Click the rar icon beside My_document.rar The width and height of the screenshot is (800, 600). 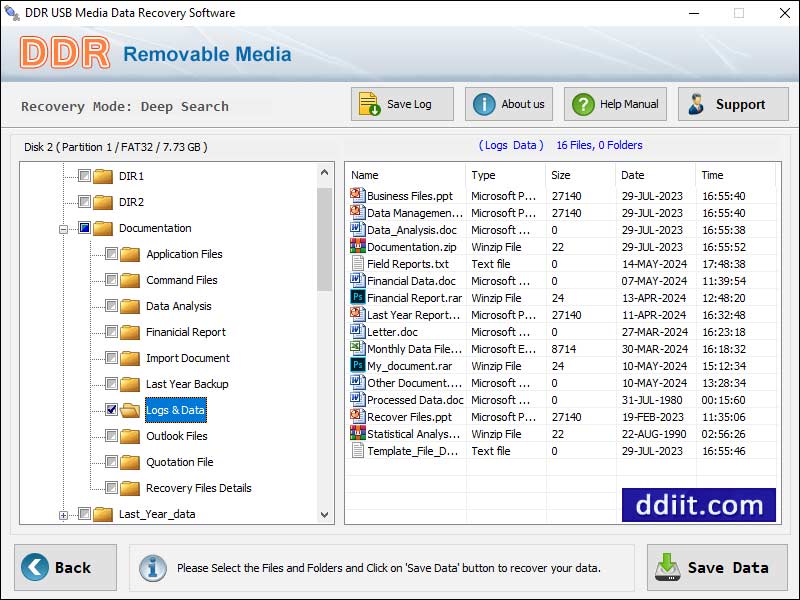[x=357, y=366]
